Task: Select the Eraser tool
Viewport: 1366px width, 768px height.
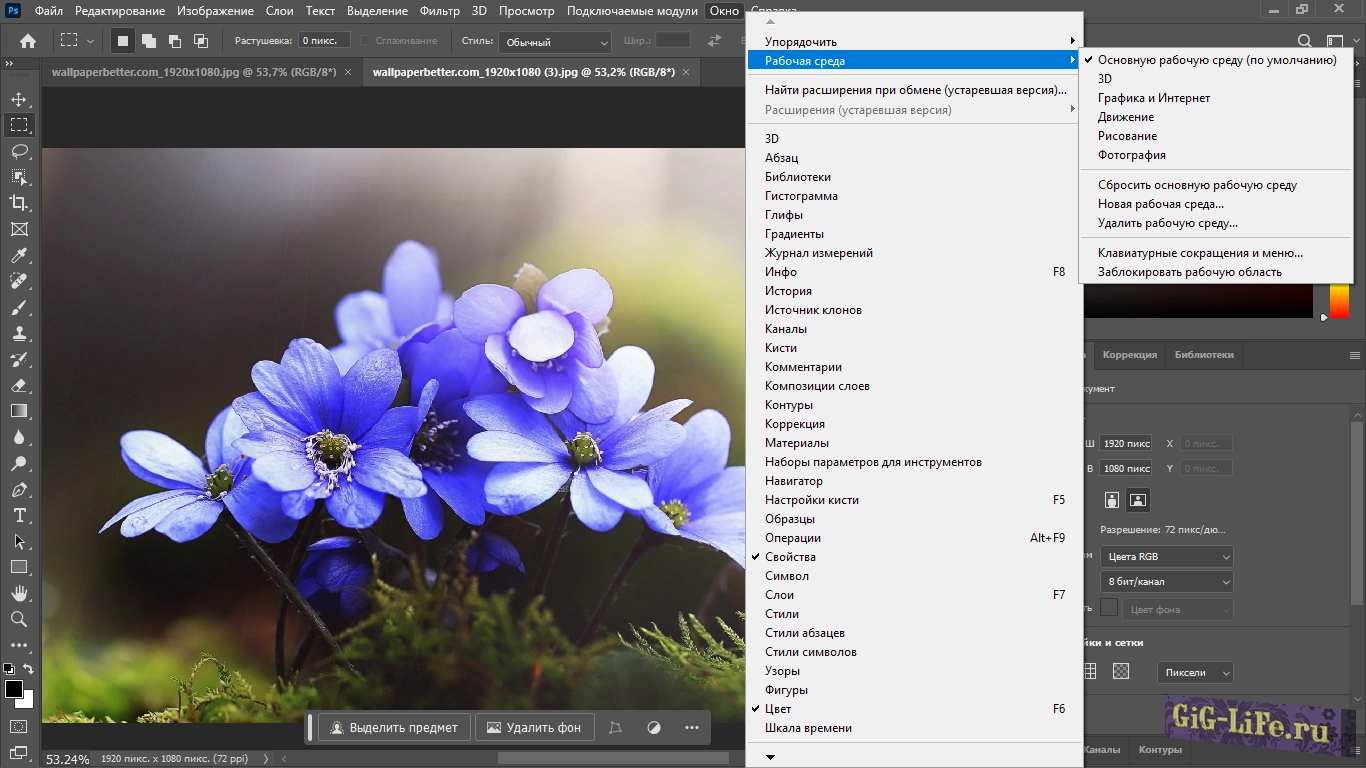Action: pos(19,385)
